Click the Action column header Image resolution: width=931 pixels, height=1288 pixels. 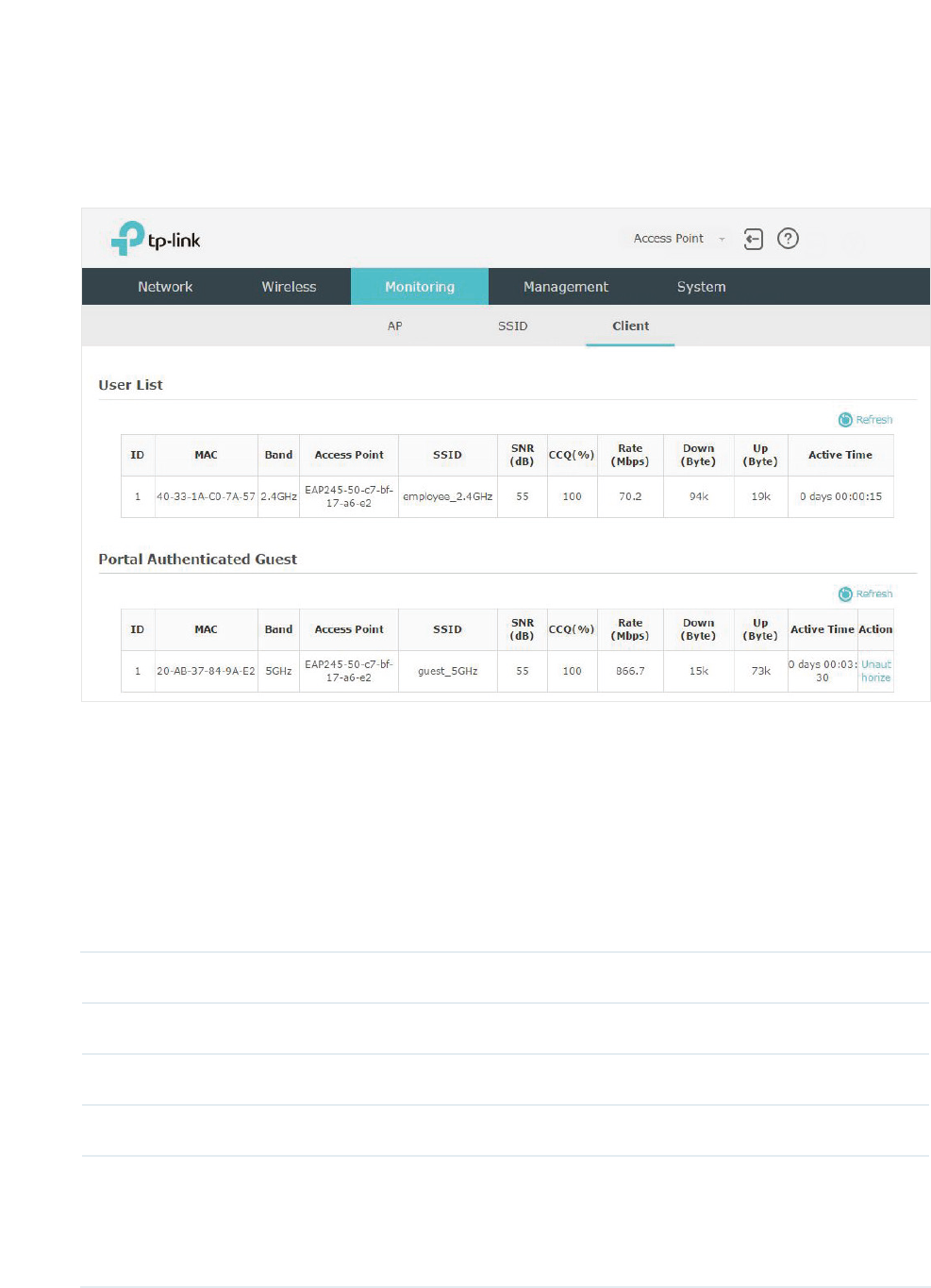875,629
